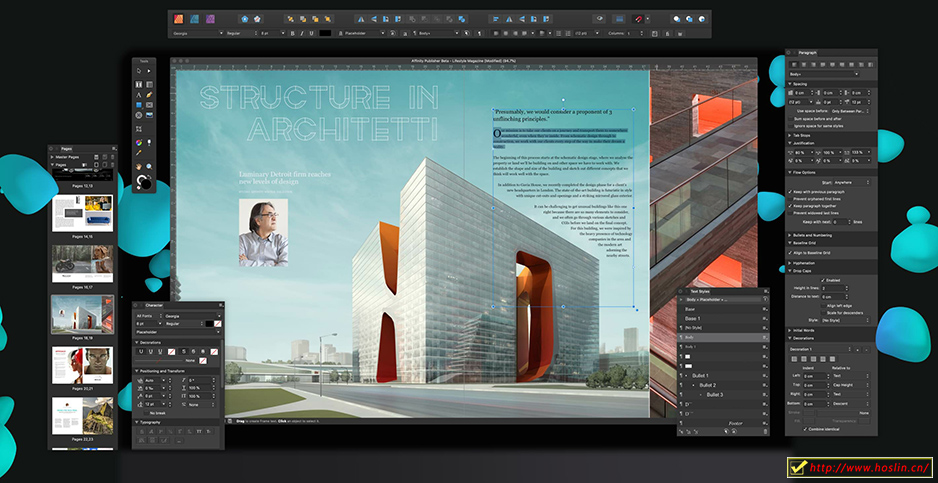Click the Pages panel tab
This screenshot has width=938, height=483.
pyautogui.click(x=66, y=148)
